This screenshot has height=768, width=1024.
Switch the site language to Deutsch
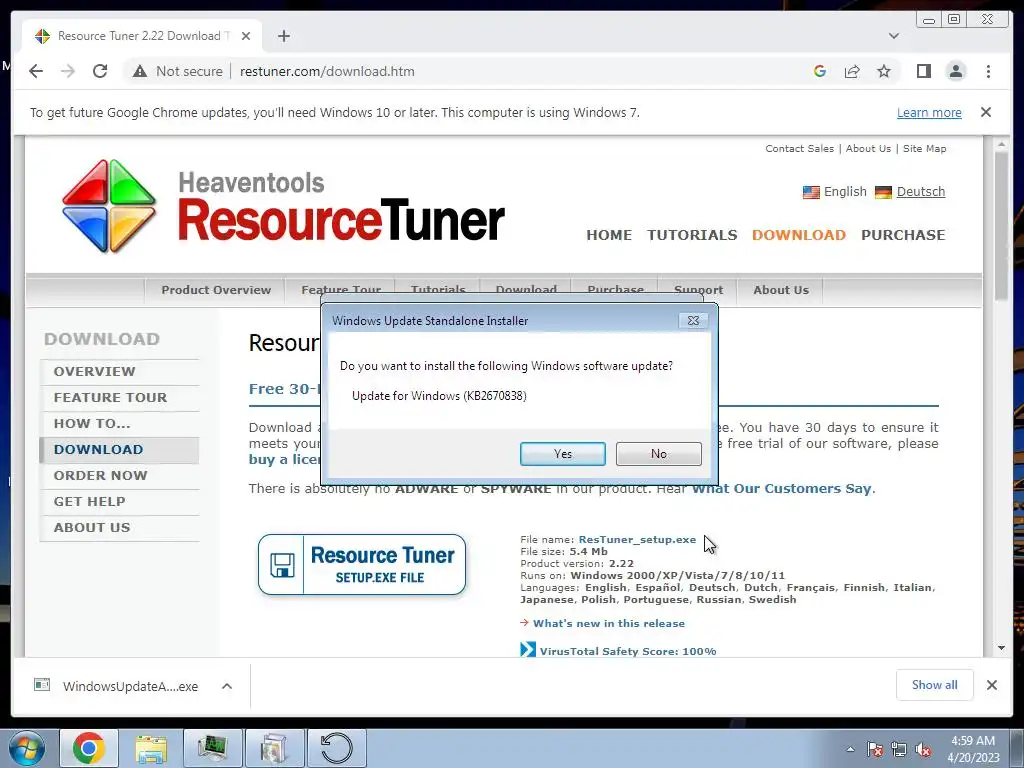point(920,191)
